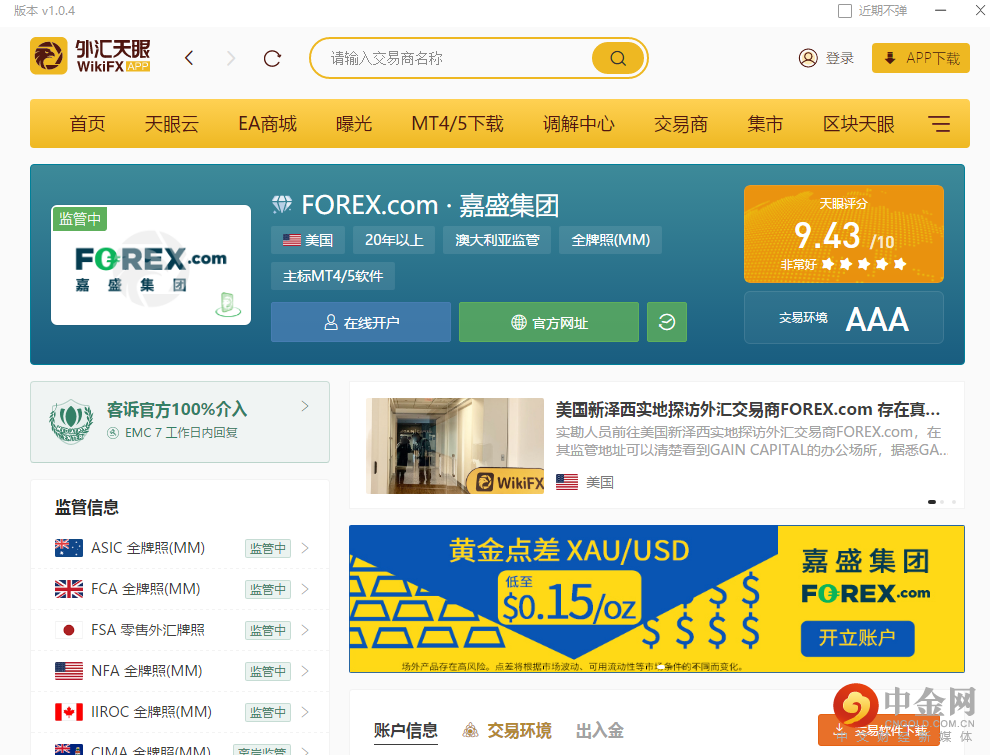Click the green shield icon beside 客诉官方100%介入
Image resolution: width=990 pixels, height=755 pixels.
click(70, 422)
